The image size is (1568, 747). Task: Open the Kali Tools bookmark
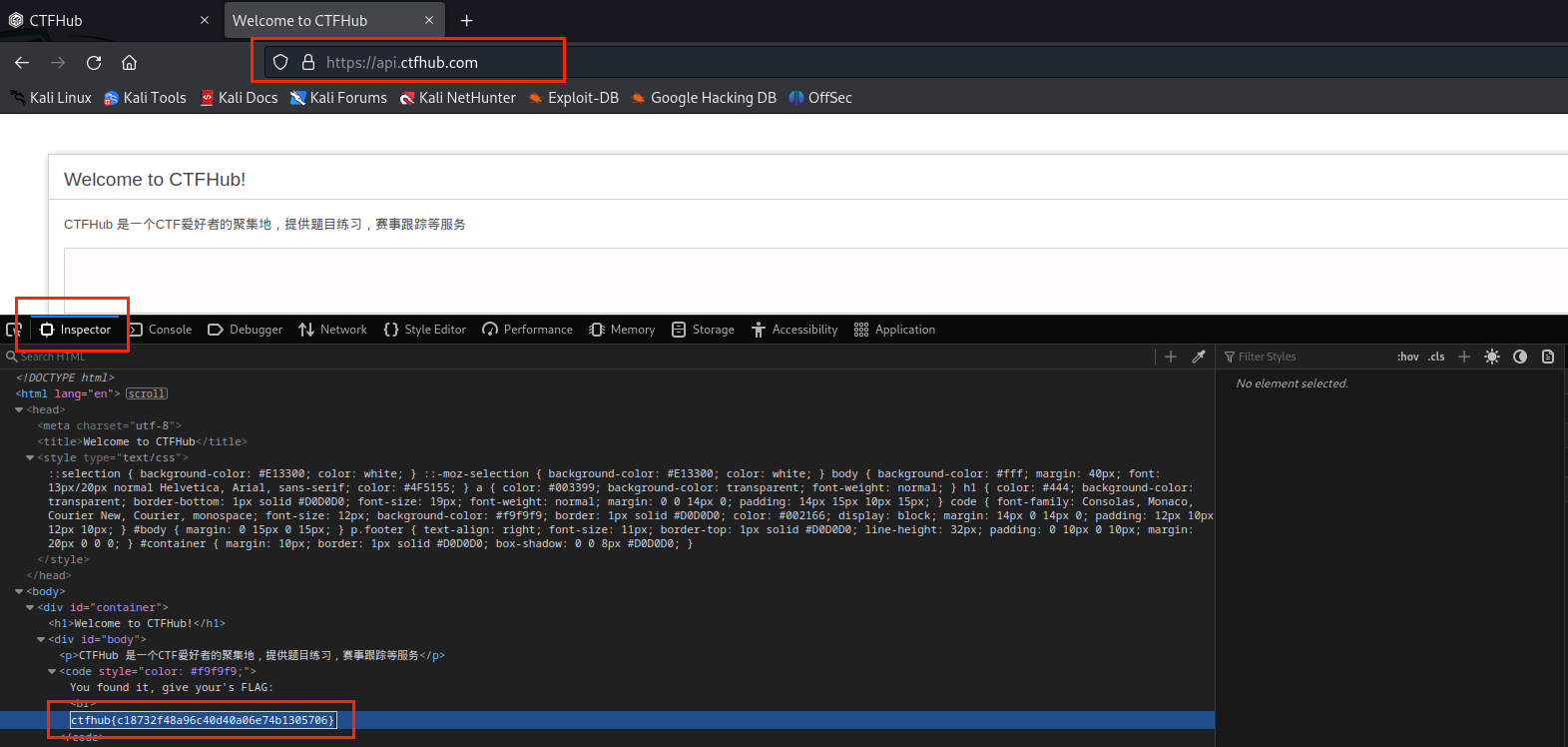pyautogui.click(x=146, y=97)
